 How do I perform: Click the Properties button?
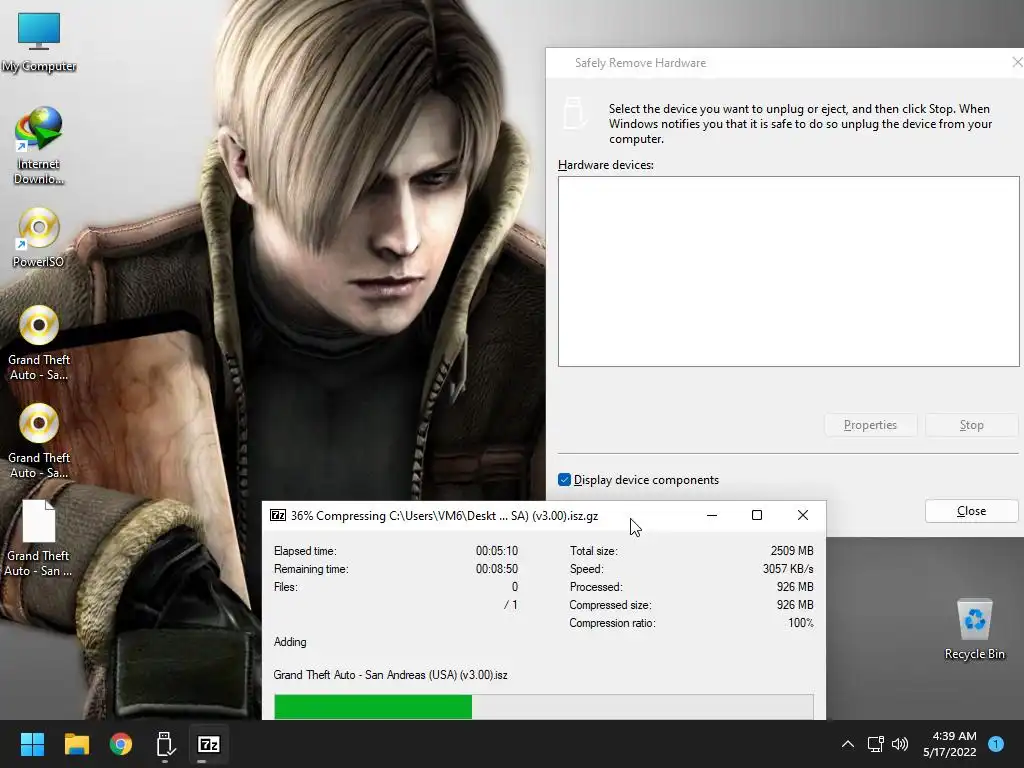[x=871, y=425]
